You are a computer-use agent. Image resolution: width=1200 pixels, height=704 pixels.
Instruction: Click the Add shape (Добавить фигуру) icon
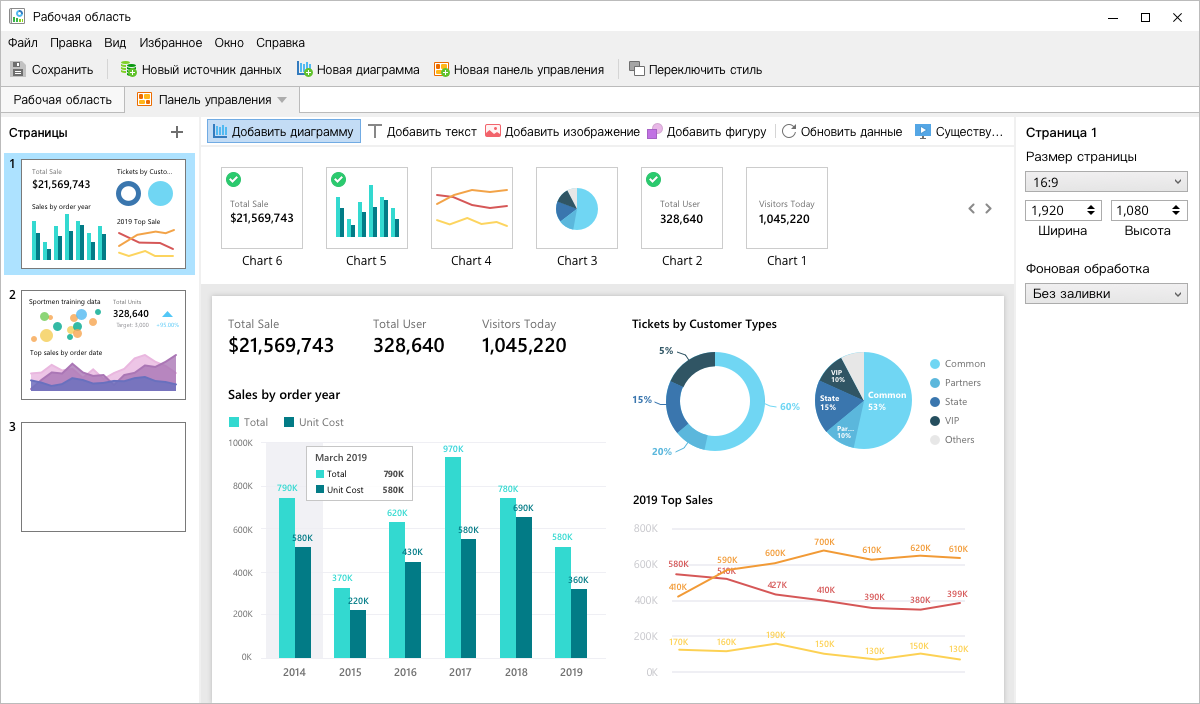click(654, 131)
